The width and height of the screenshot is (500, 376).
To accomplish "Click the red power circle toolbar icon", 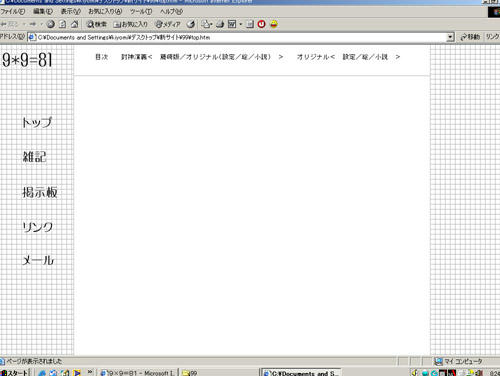I will [262, 24].
